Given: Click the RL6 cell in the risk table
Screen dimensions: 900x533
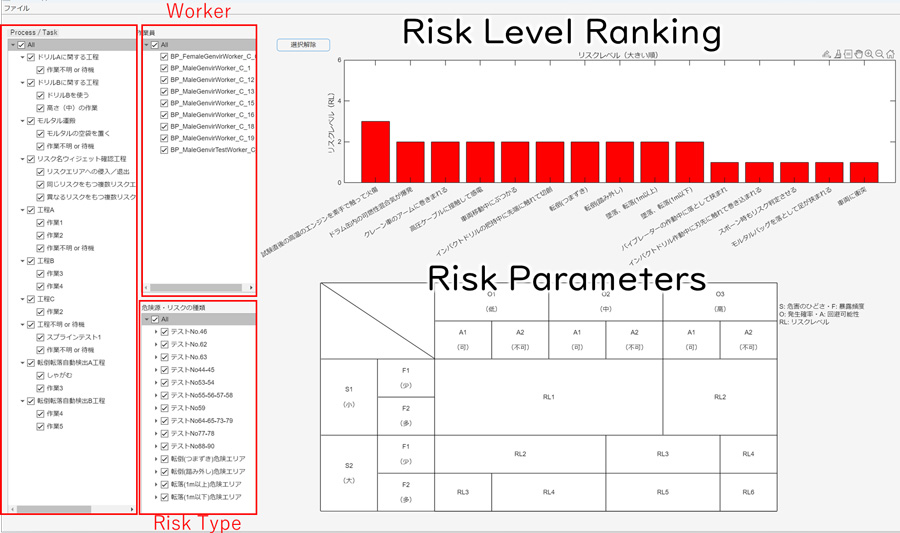Looking at the screenshot, I should click(x=748, y=492).
